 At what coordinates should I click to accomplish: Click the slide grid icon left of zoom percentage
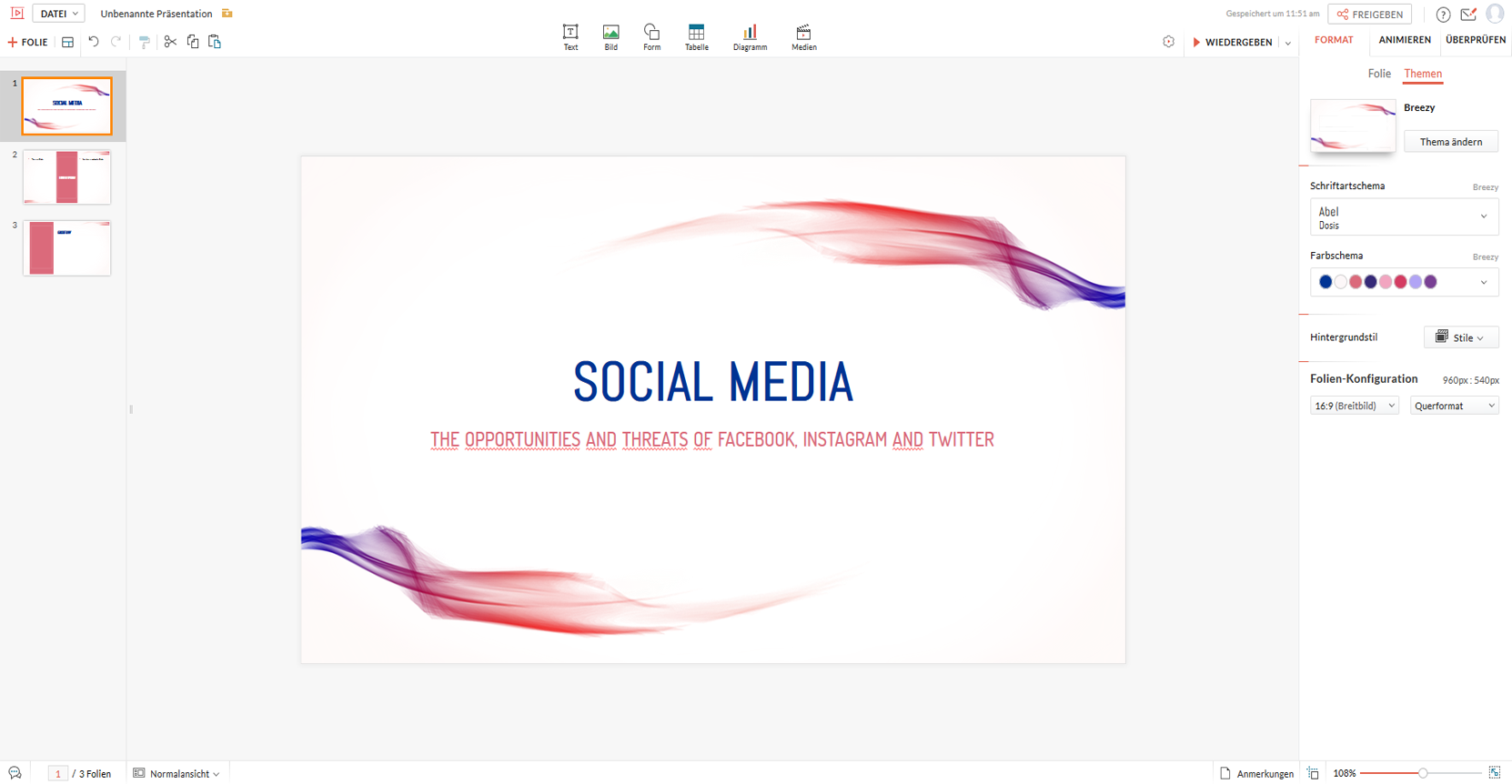pos(1313,773)
